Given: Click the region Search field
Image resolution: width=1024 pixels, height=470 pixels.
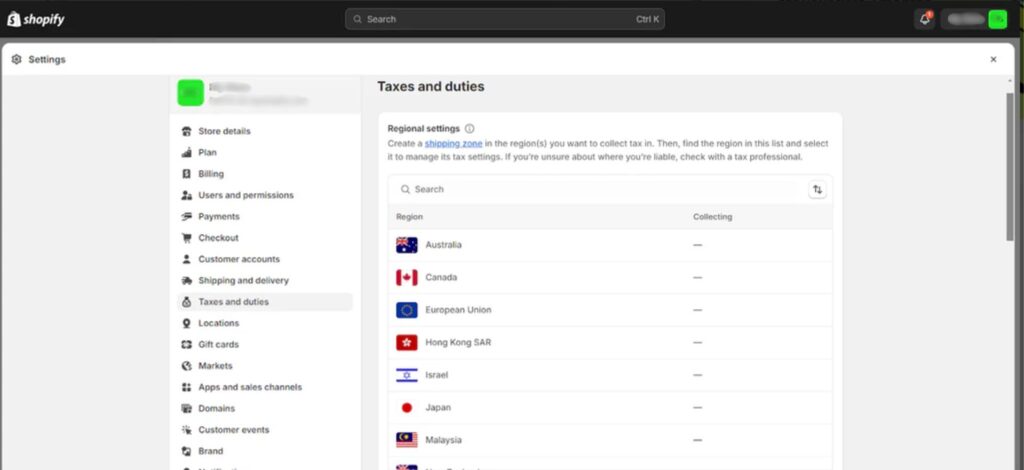Looking at the screenshot, I should (595, 189).
